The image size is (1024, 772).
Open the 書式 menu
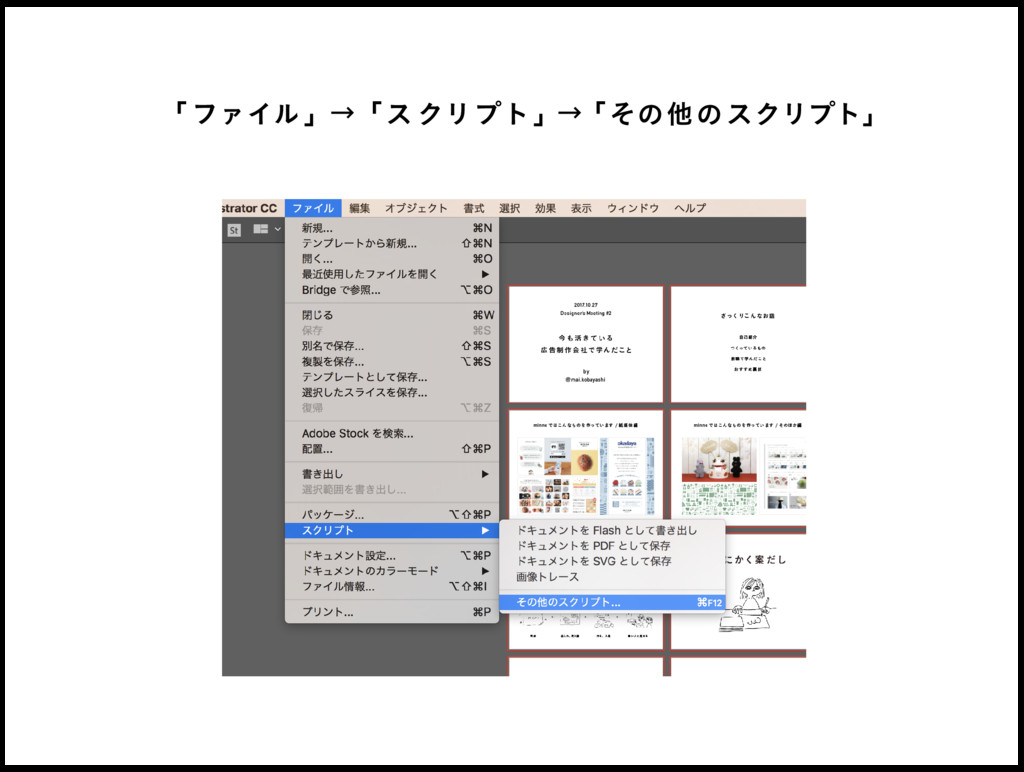474,208
